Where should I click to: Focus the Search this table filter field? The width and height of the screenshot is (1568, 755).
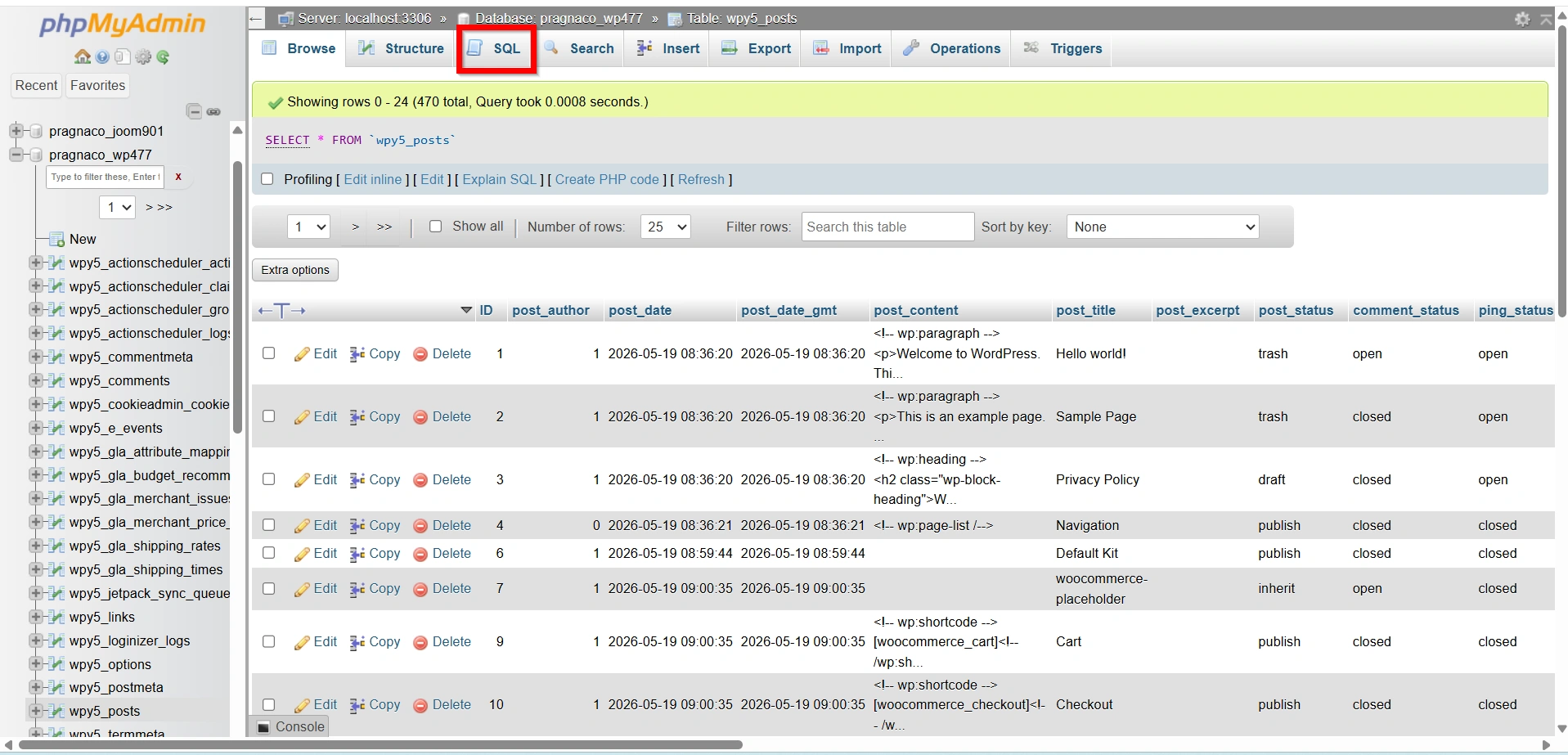(887, 227)
